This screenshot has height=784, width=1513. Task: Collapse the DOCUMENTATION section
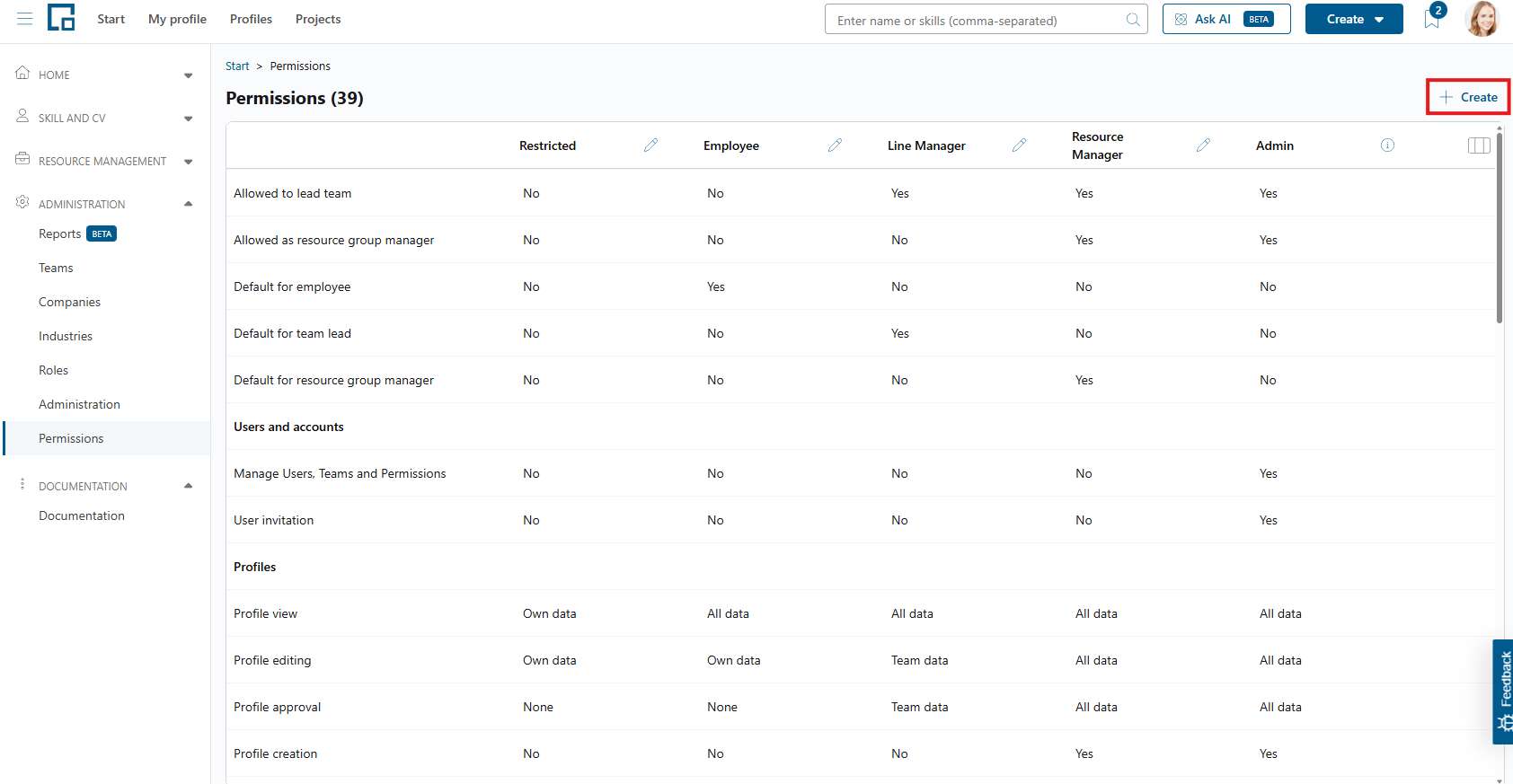[189, 486]
